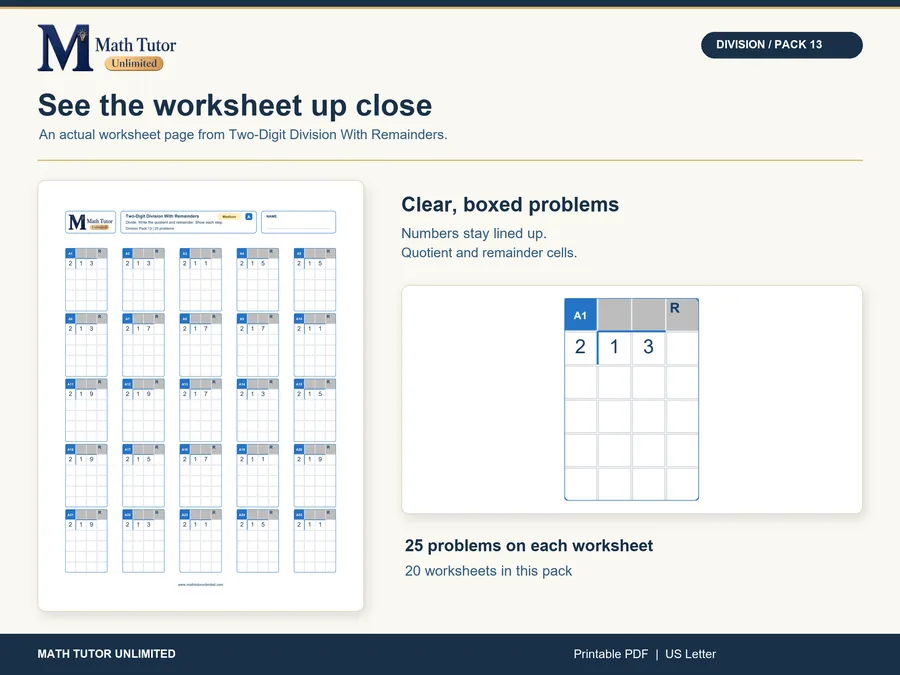Click problem A10 box on the worksheet preview
This screenshot has width=900, height=675.
pos(315,345)
